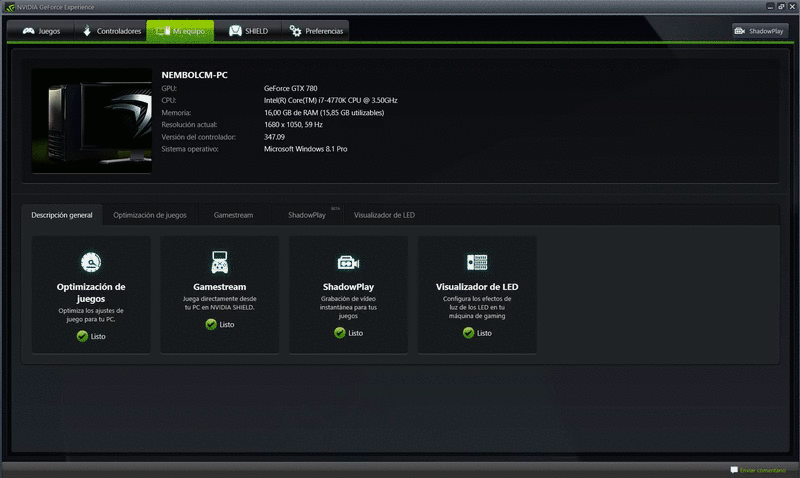Image resolution: width=800 pixels, height=478 pixels.
Task: Click the 16,00 GB de RAM value
Action: coord(324,113)
